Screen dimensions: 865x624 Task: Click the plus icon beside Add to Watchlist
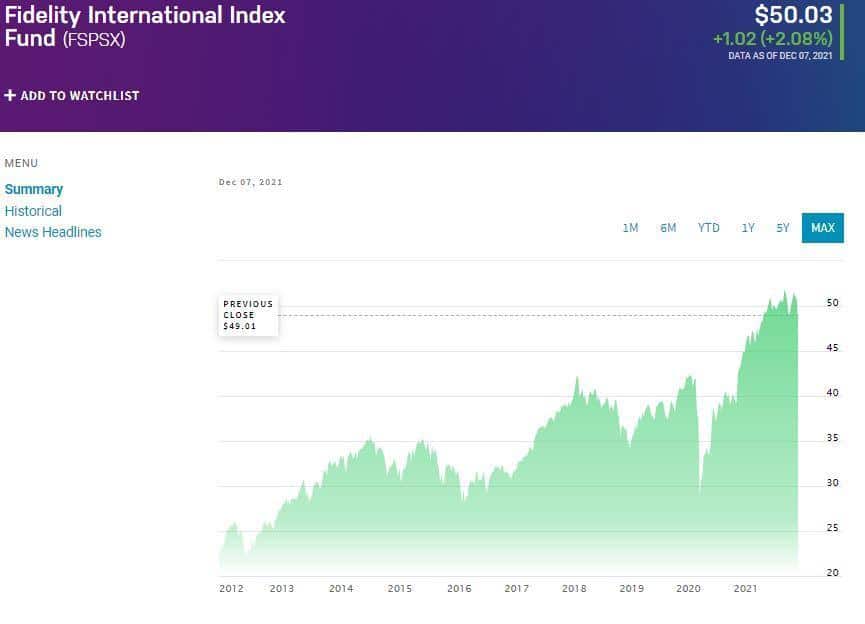10,95
